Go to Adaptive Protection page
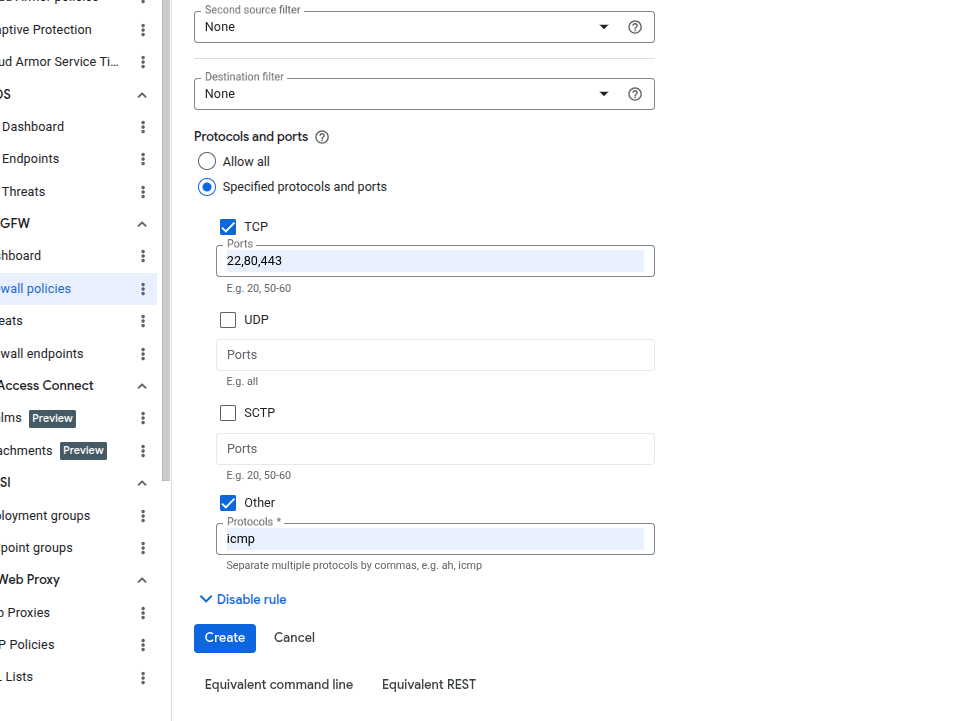Image resolution: width=978 pixels, height=721 pixels. pyautogui.click(x=46, y=30)
